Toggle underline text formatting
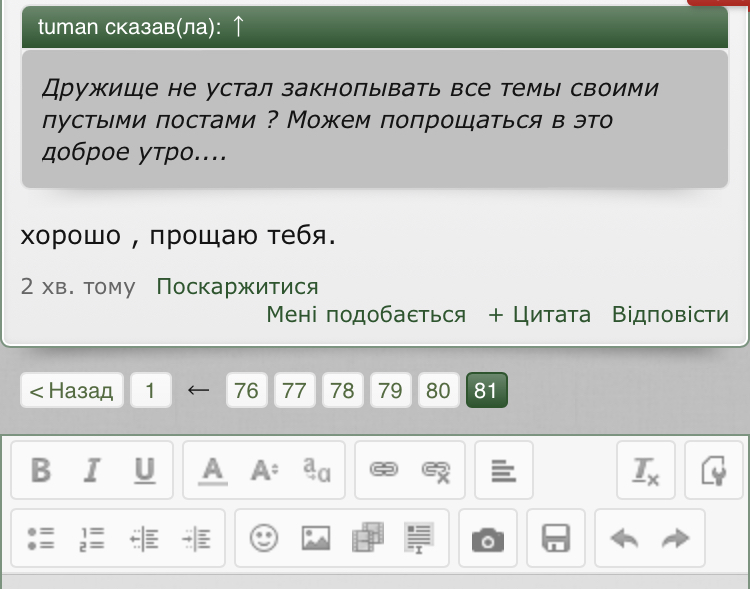This screenshot has height=589, width=750. click(145, 470)
